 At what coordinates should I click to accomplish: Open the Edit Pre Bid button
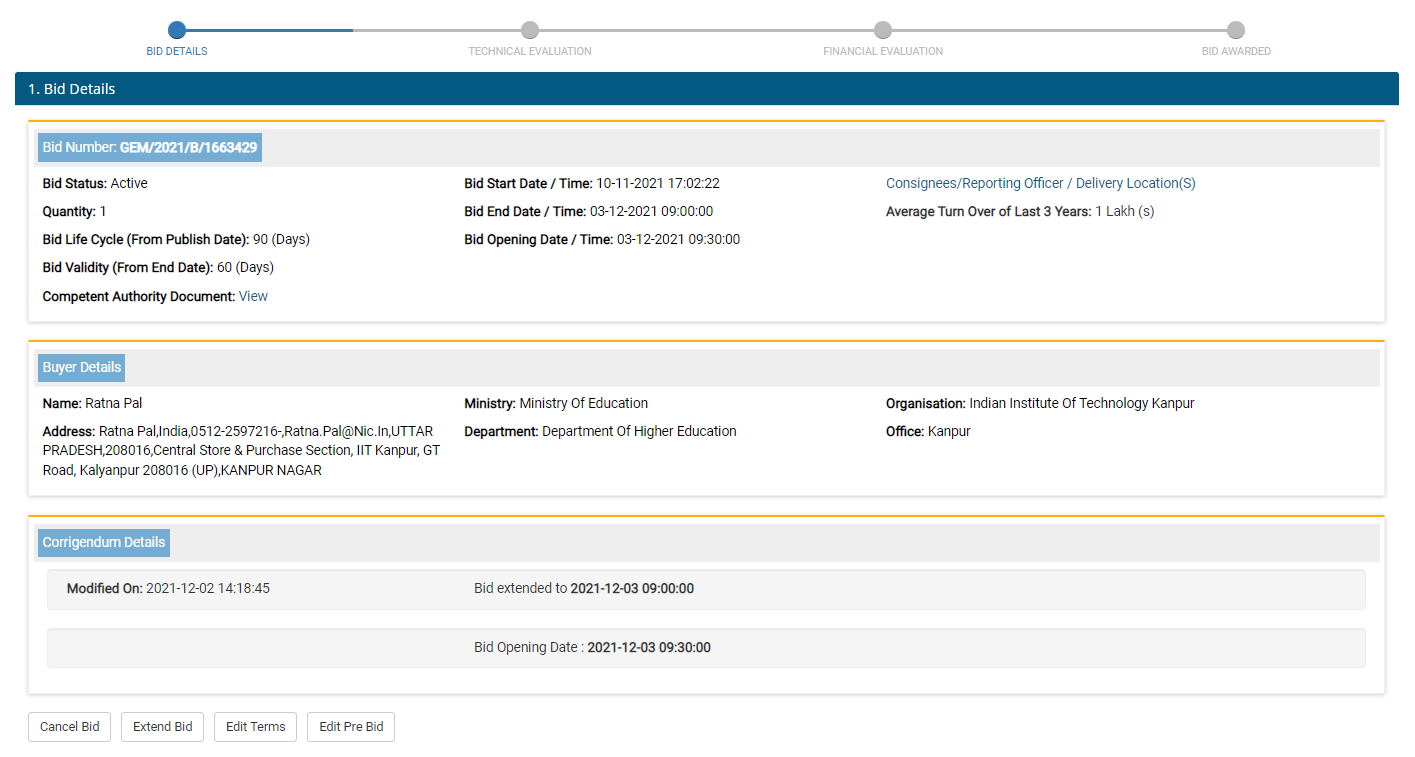tap(351, 727)
